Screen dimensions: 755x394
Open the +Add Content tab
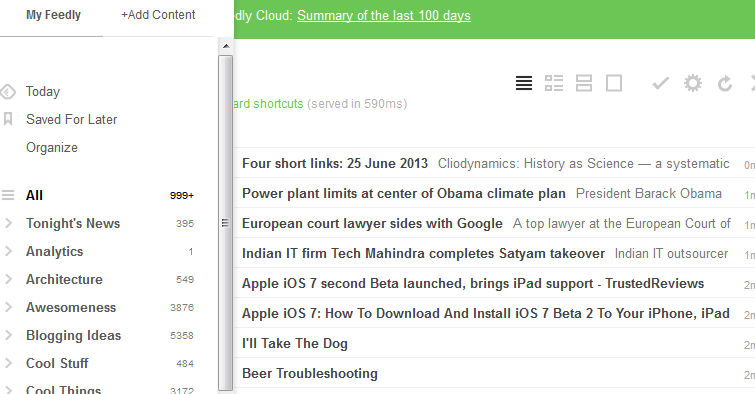(158, 15)
